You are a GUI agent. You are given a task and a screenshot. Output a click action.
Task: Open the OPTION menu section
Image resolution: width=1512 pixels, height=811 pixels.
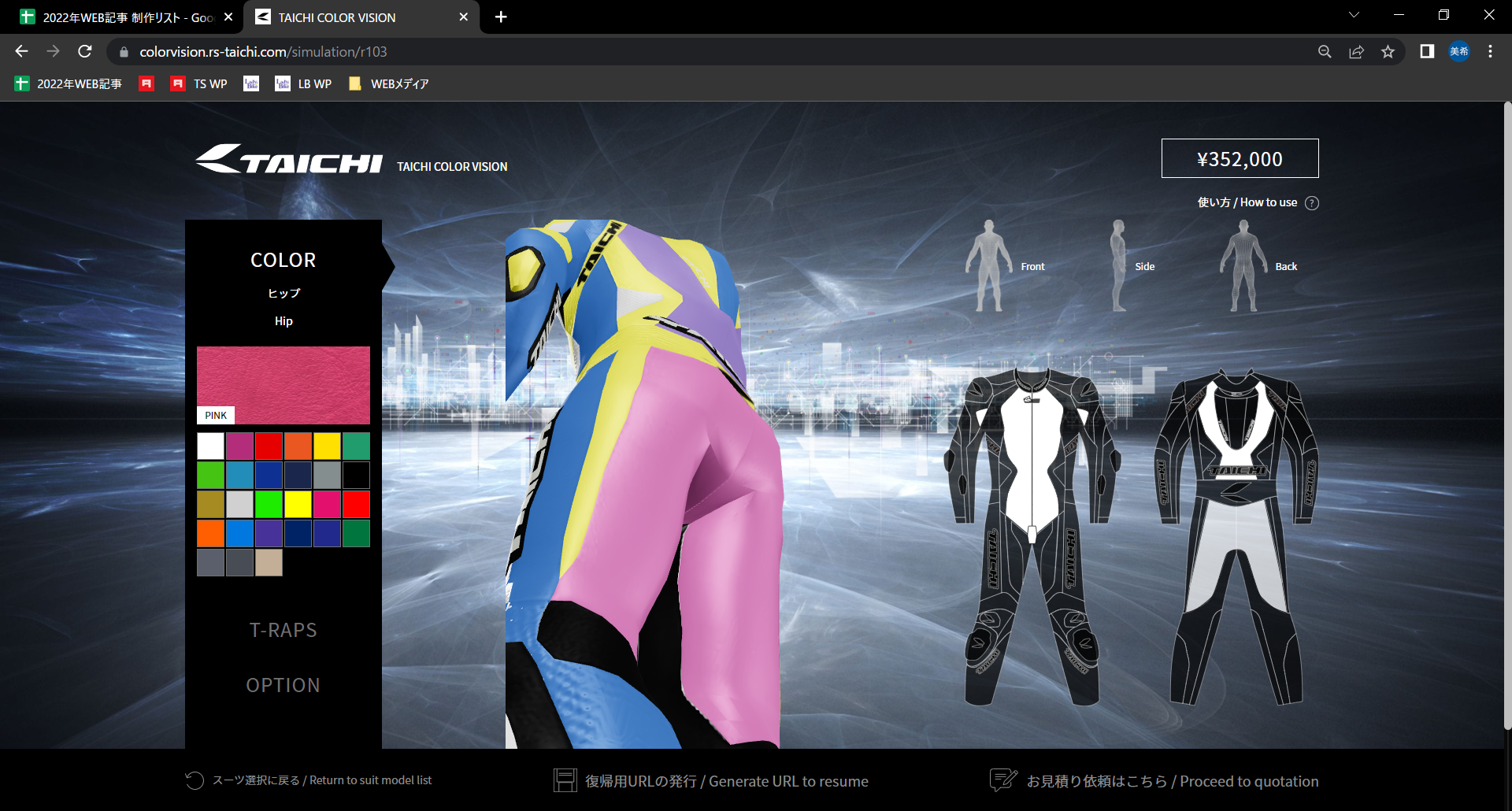[283, 685]
